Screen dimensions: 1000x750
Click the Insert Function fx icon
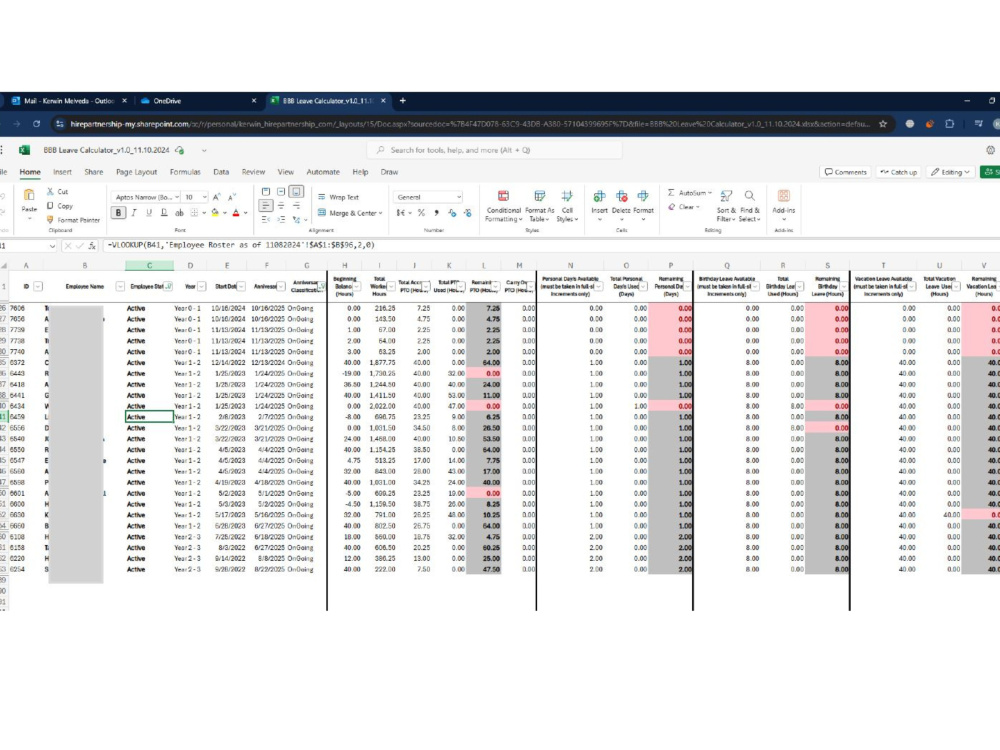(92, 245)
